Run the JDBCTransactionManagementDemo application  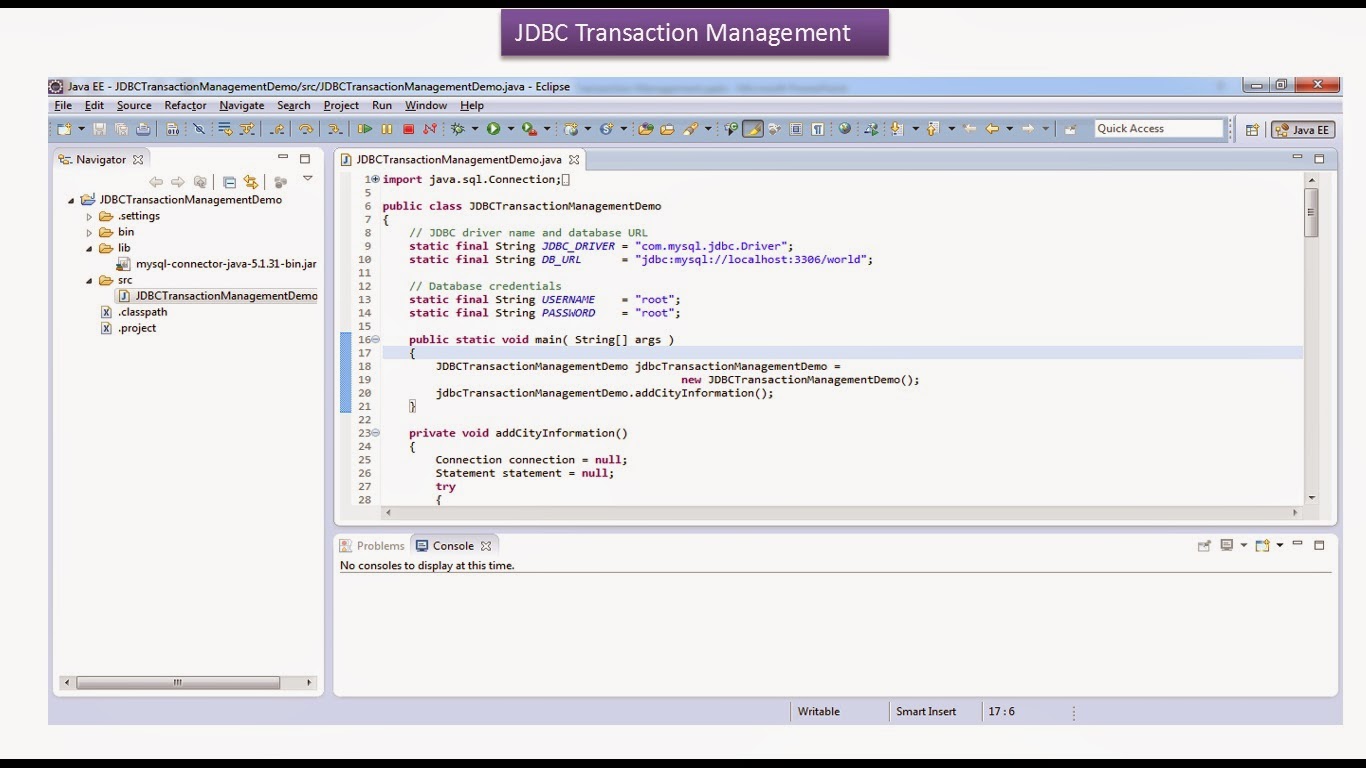coord(496,128)
